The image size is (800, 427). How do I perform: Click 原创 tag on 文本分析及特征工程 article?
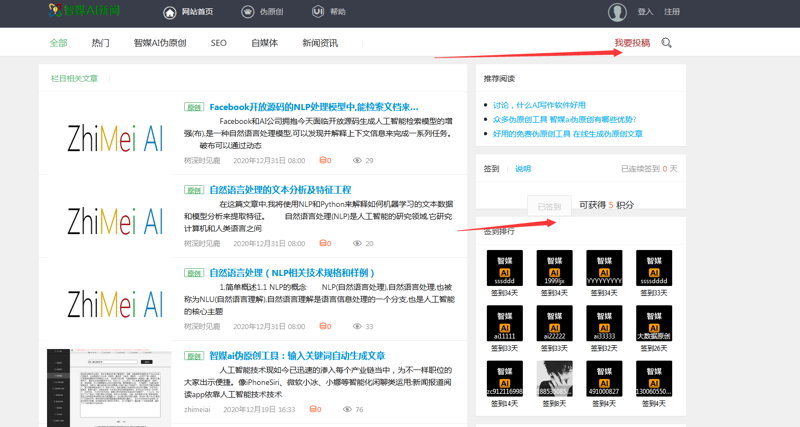point(194,190)
